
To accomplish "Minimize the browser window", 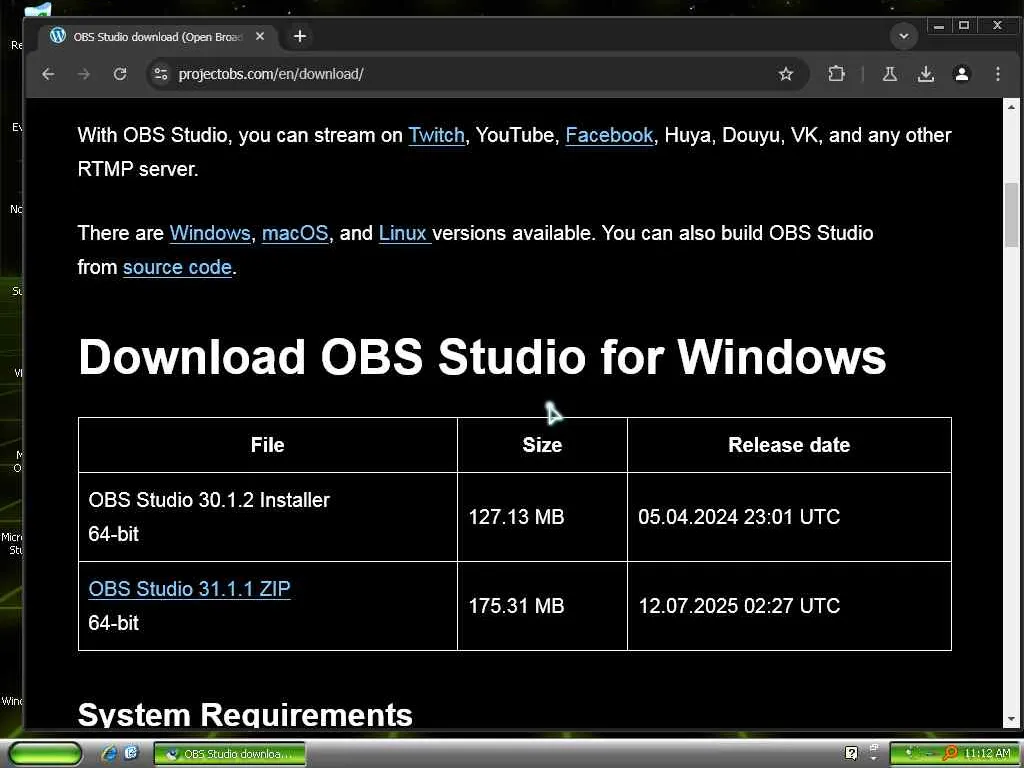I will [939, 26].
